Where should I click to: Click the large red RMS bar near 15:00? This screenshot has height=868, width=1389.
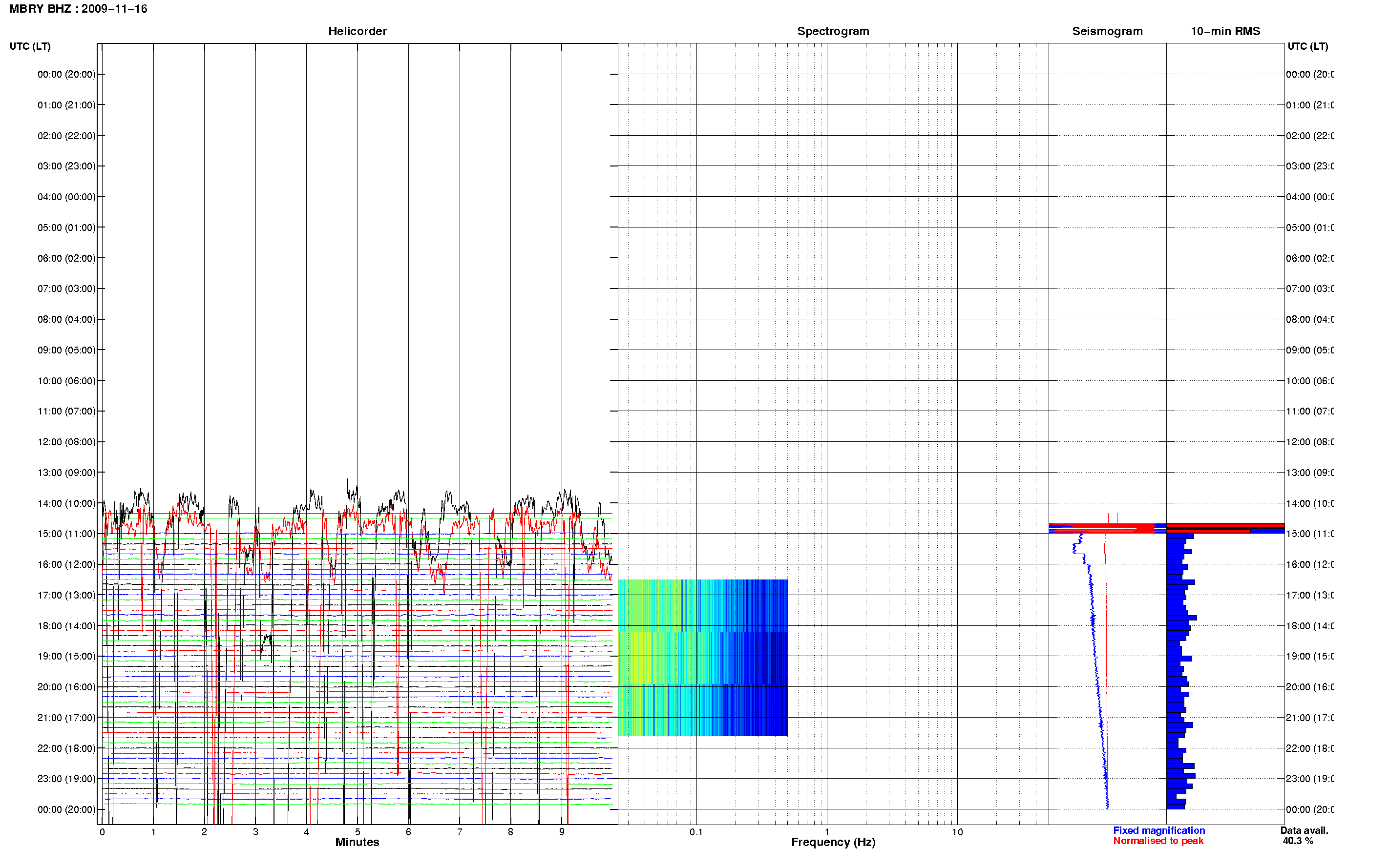pos(1225,525)
